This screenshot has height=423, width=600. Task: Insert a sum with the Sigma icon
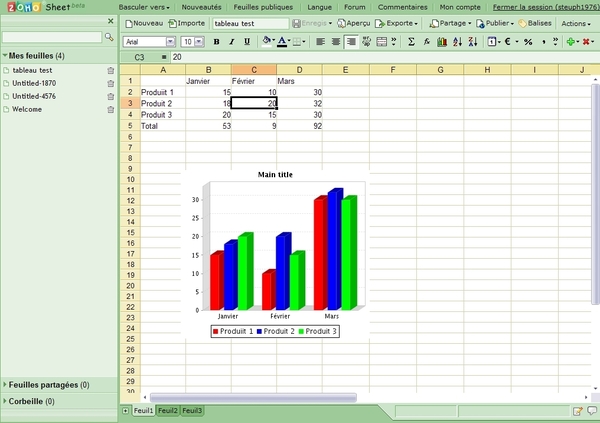[411, 42]
